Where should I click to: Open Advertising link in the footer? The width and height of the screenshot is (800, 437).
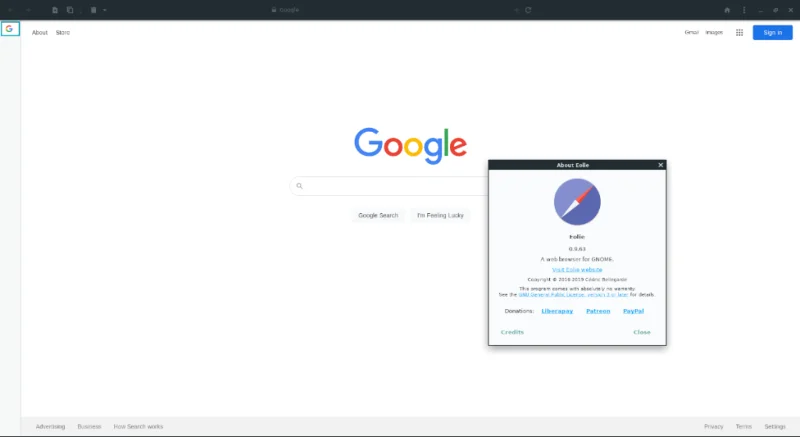coord(51,427)
